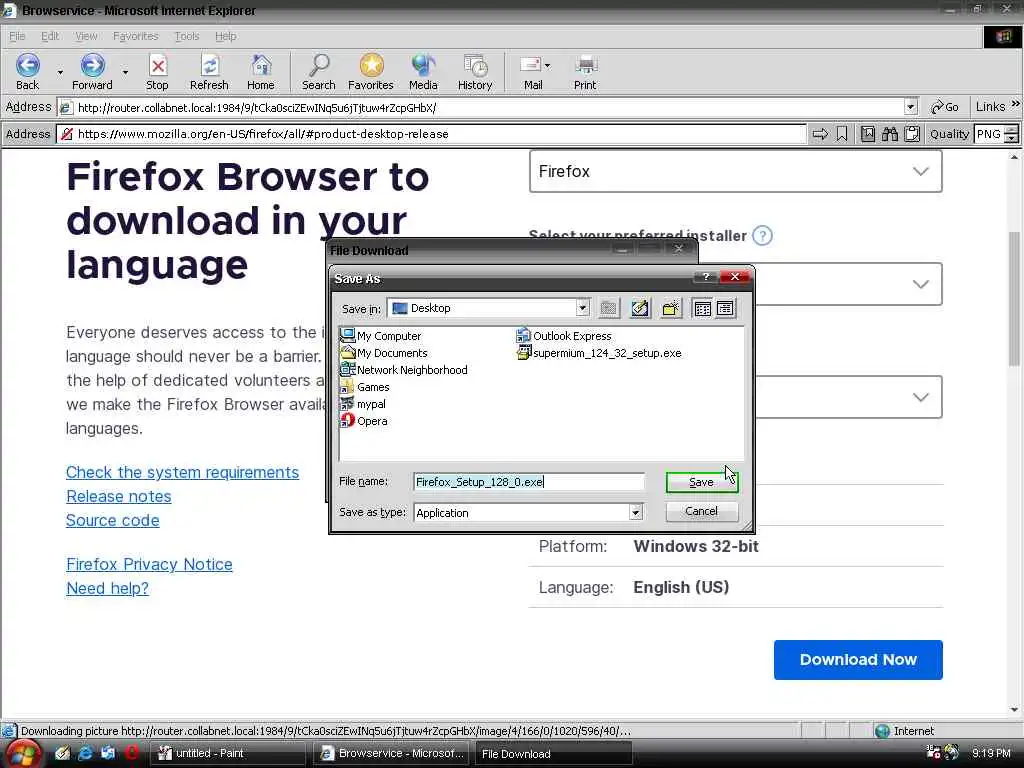Select mypal shortcut in file list
1024x768 pixels.
[x=363, y=404]
